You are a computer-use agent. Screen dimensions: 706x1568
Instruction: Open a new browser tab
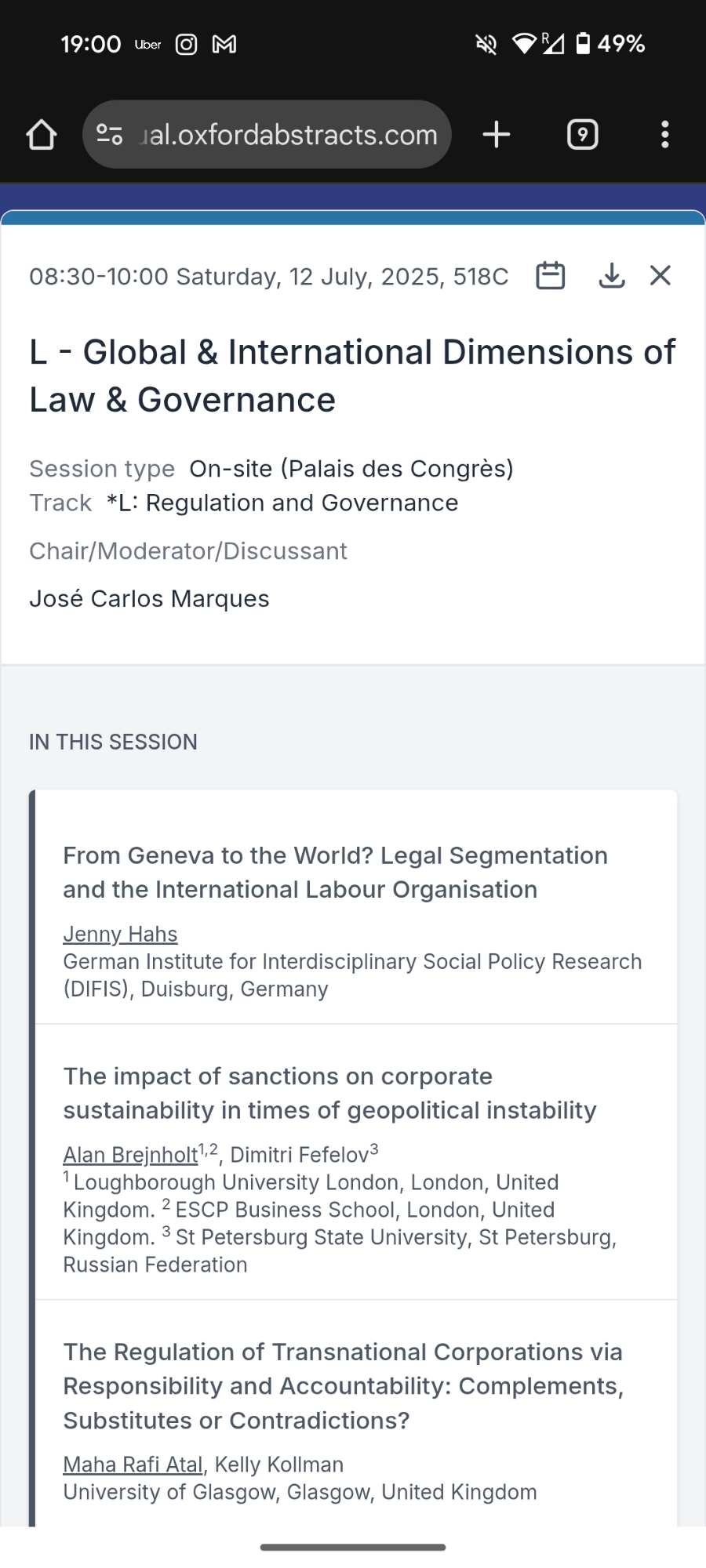tap(497, 135)
